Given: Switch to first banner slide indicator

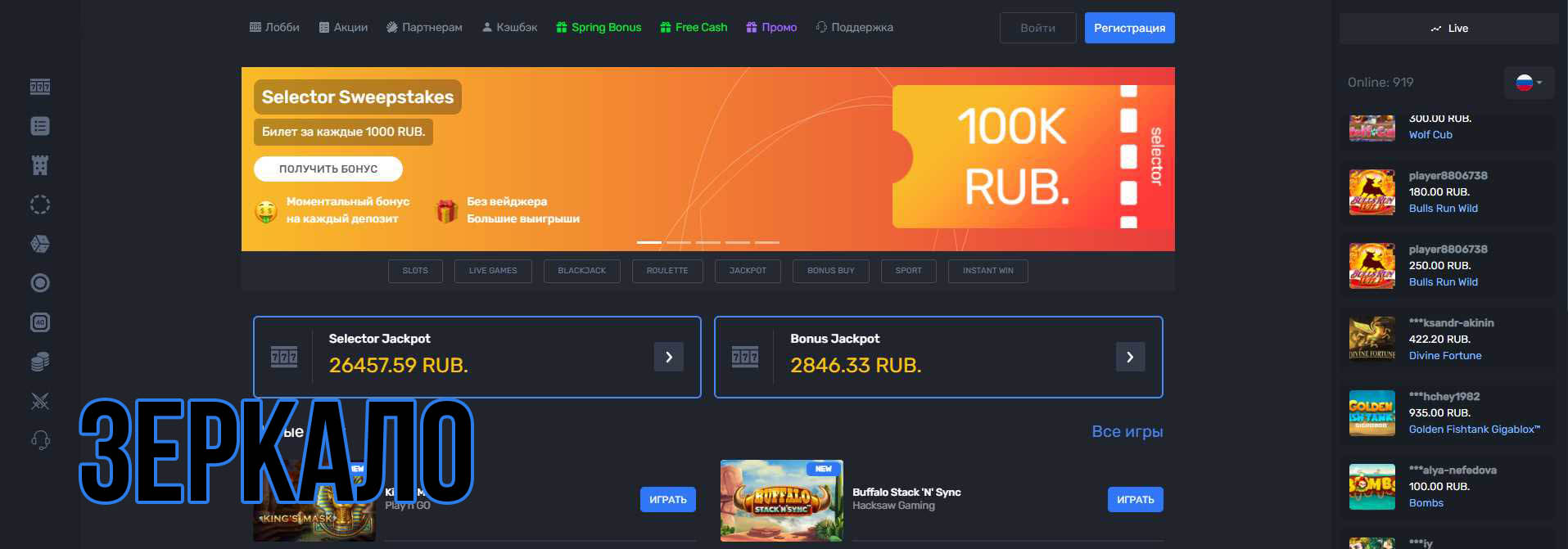Looking at the screenshot, I should pos(649,242).
